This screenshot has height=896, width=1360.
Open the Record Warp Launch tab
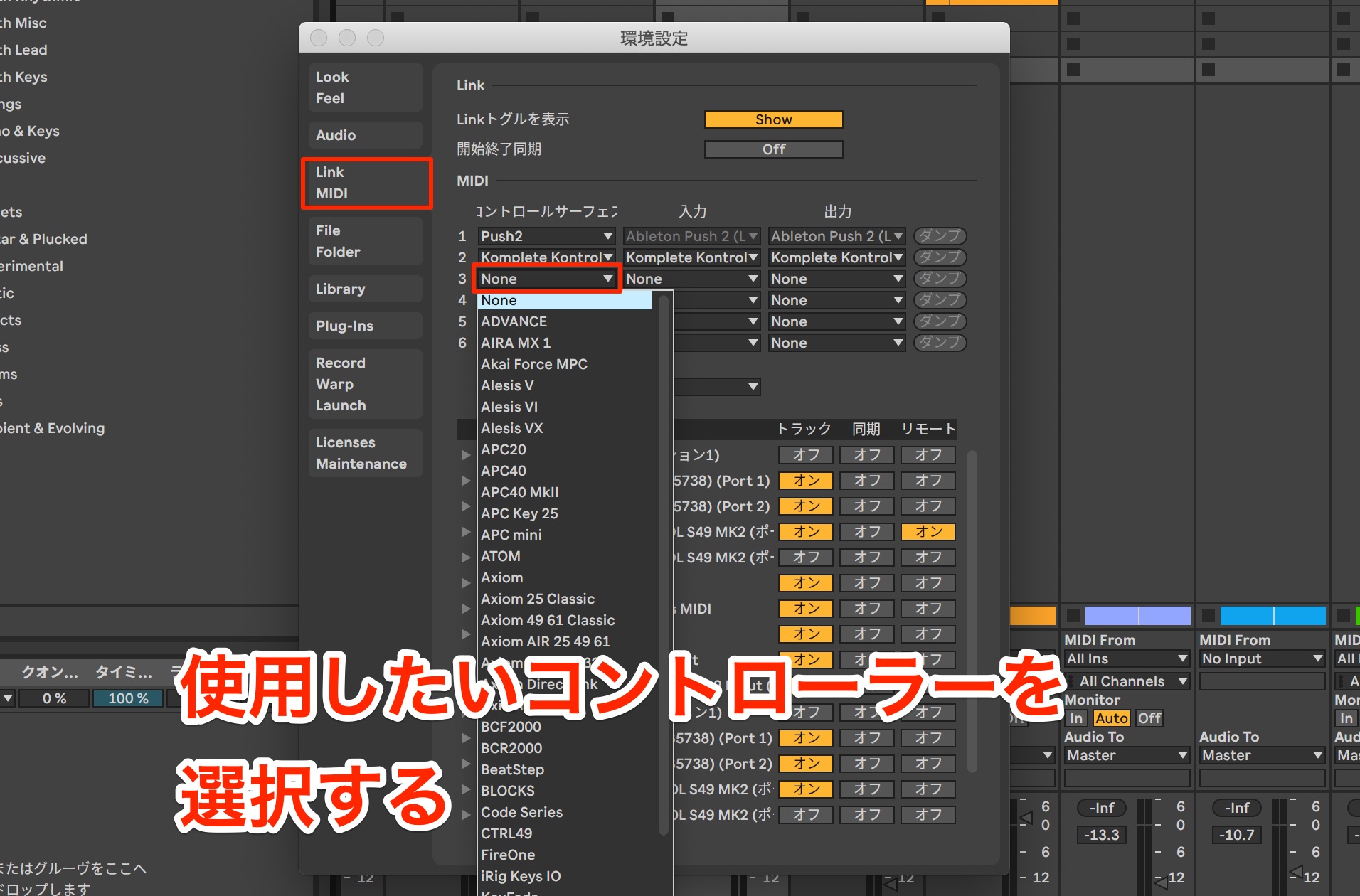[366, 384]
